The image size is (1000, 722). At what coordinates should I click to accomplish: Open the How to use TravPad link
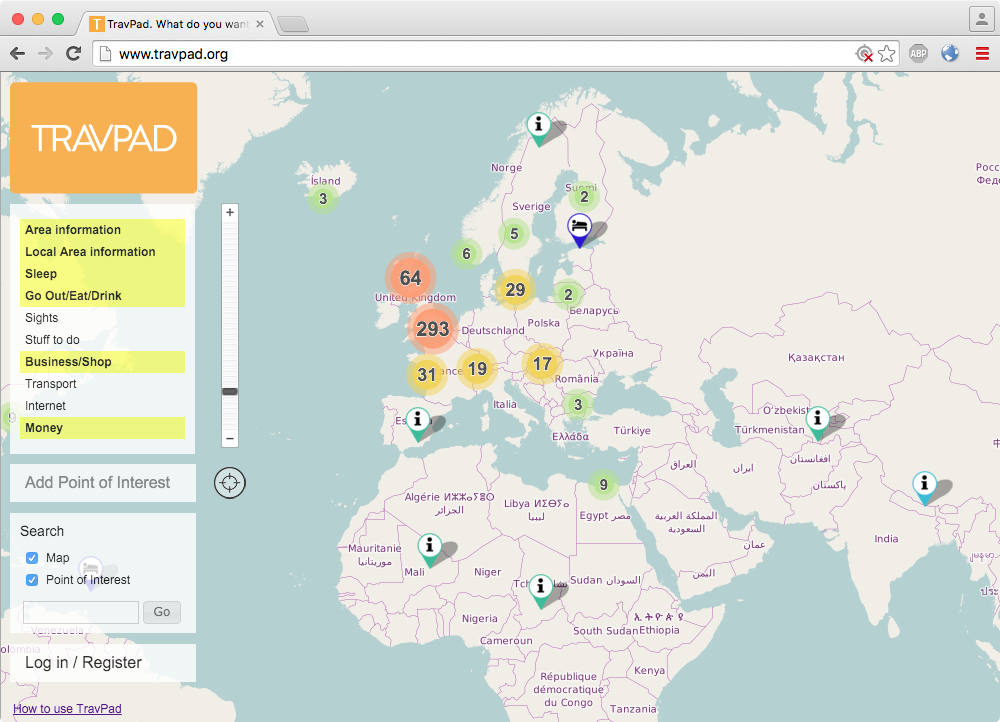(x=67, y=709)
